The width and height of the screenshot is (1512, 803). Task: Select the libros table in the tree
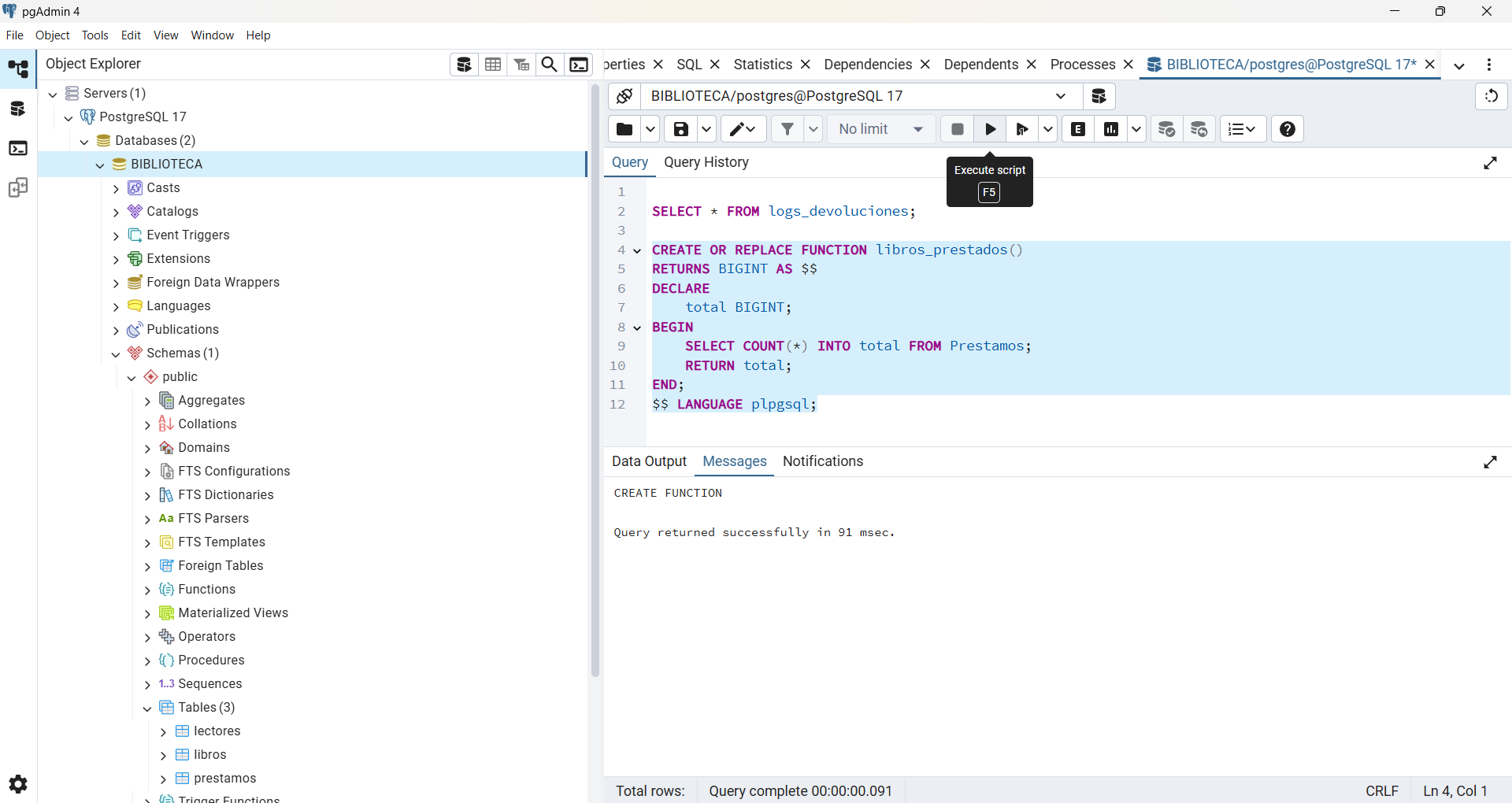click(210, 754)
